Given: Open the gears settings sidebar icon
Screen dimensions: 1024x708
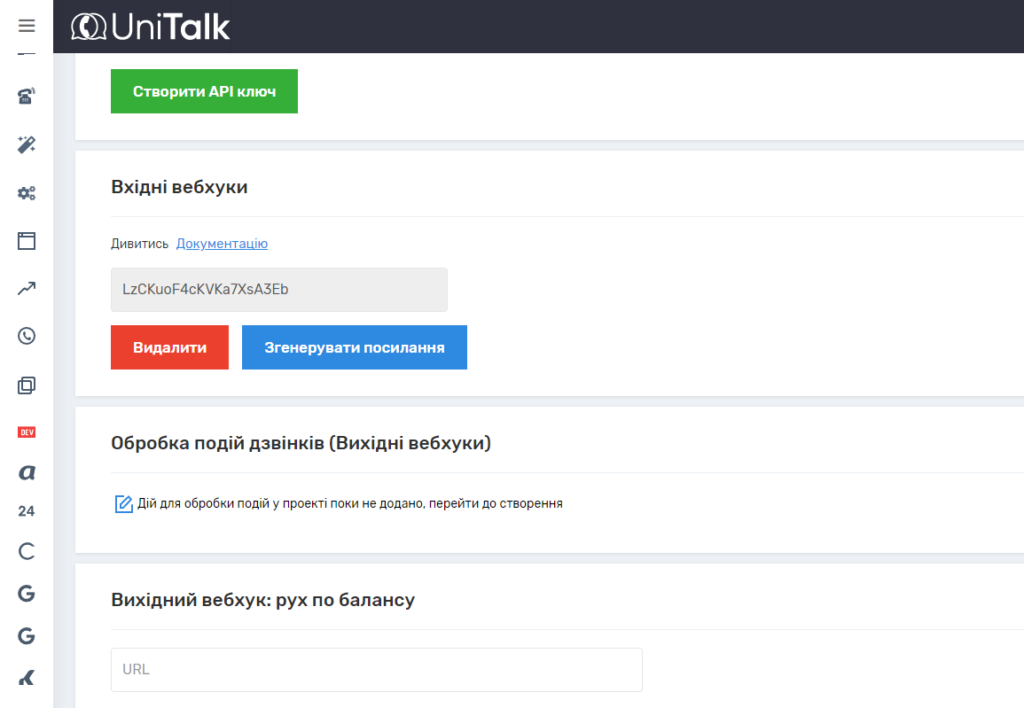Looking at the screenshot, I should pos(26,193).
